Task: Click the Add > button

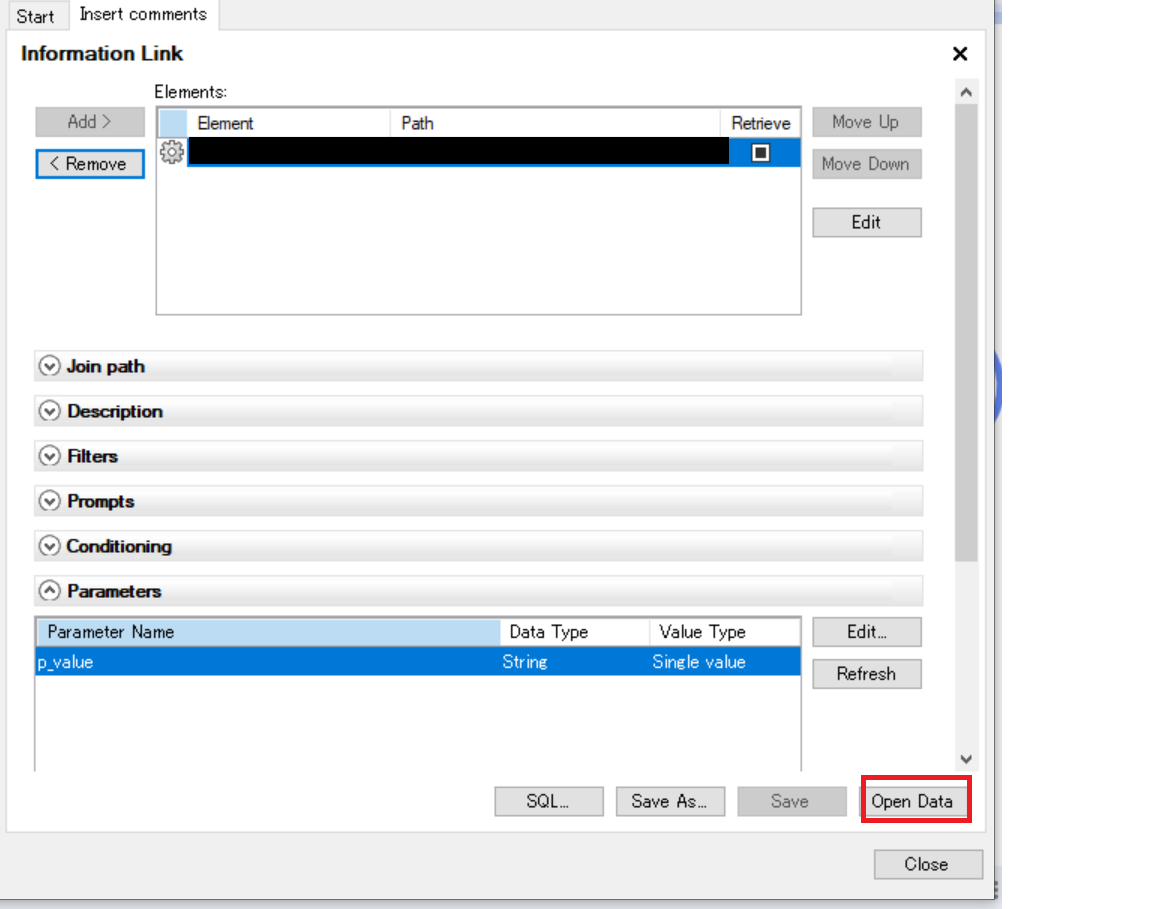Action: coord(90,122)
